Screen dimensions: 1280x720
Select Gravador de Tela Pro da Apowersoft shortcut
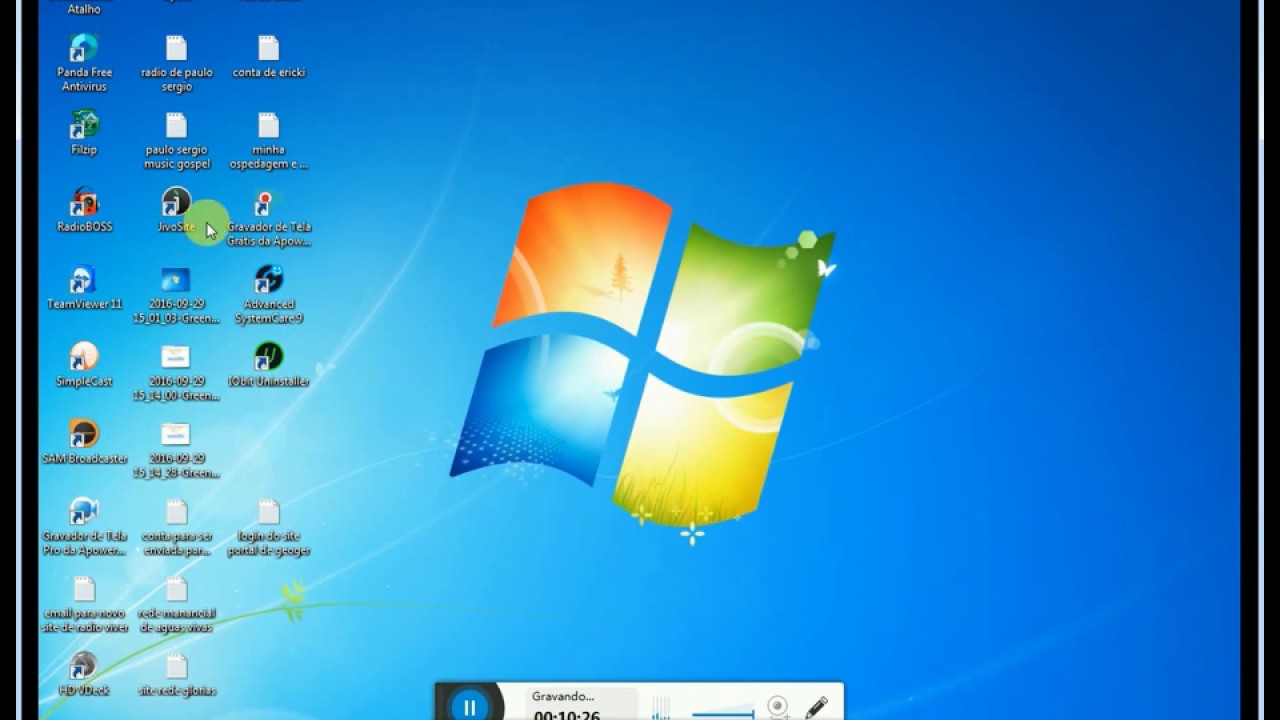[84, 526]
